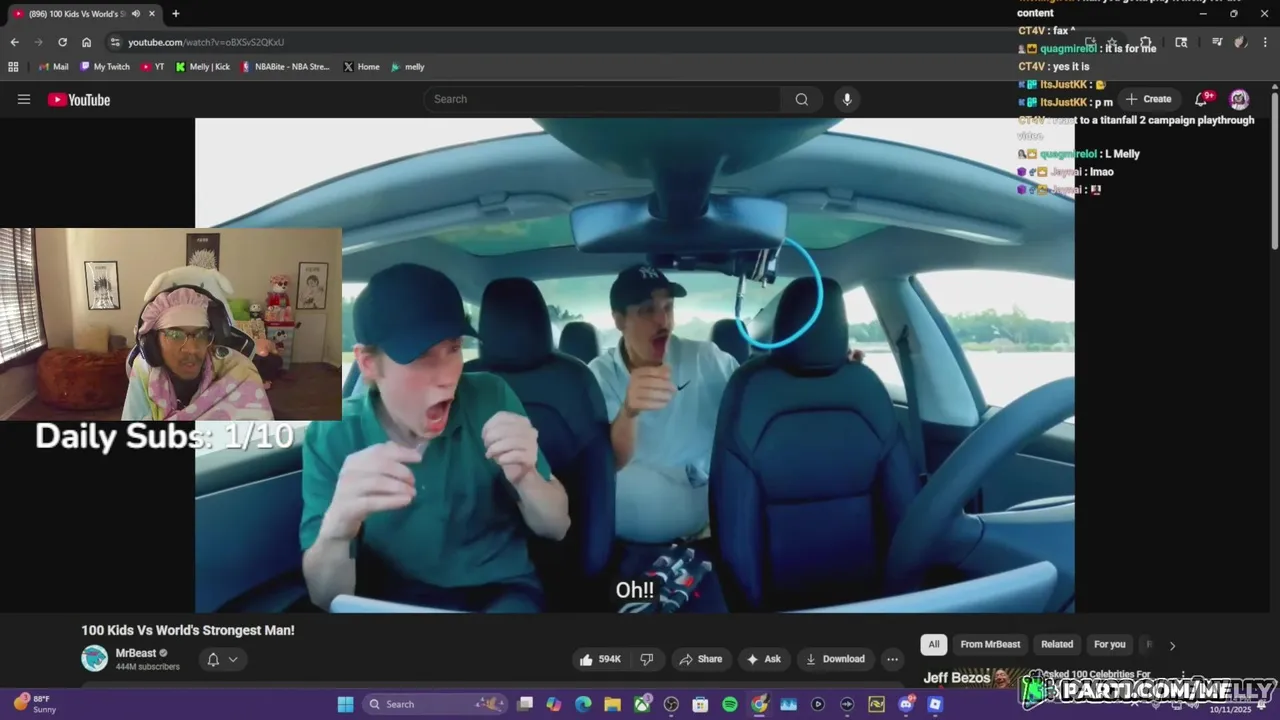Mute the YouTube browser tab audio
The width and height of the screenshot is (1280, 720).
click(x=136, y=14)
